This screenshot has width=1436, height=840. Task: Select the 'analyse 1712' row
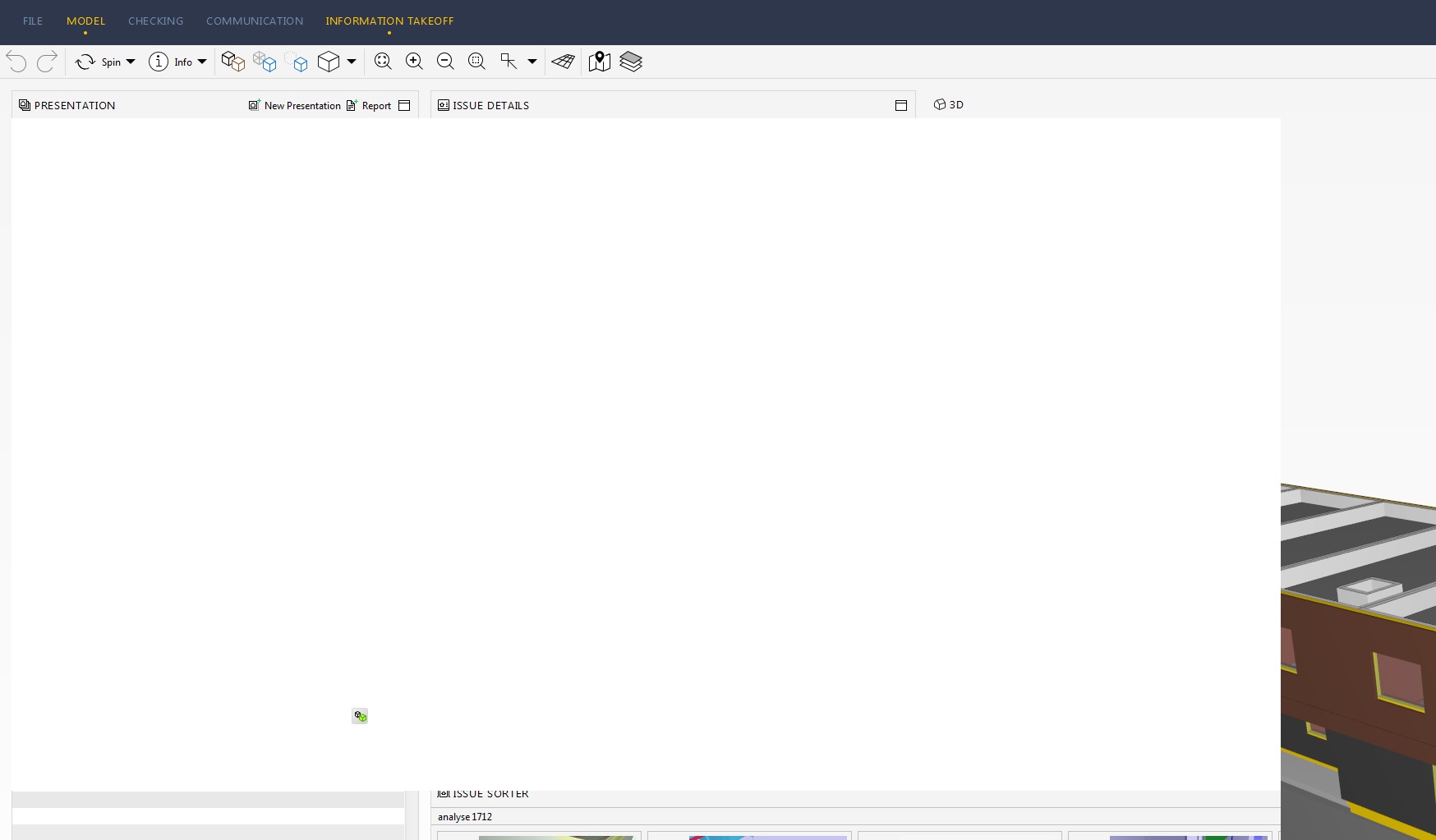click(x=855, y=816)
